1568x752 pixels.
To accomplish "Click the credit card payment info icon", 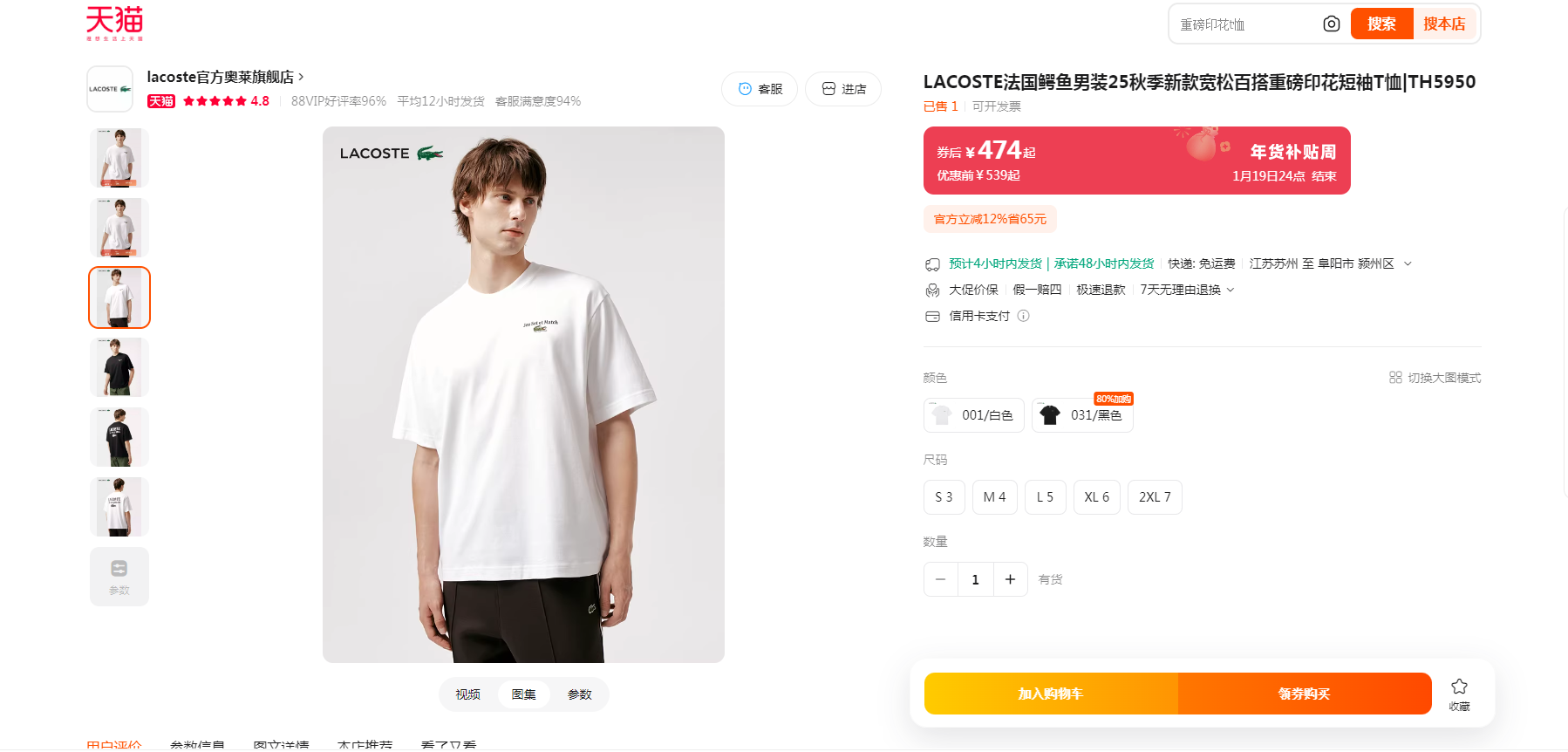I will pyautogui.click(x=1024, y=316).
